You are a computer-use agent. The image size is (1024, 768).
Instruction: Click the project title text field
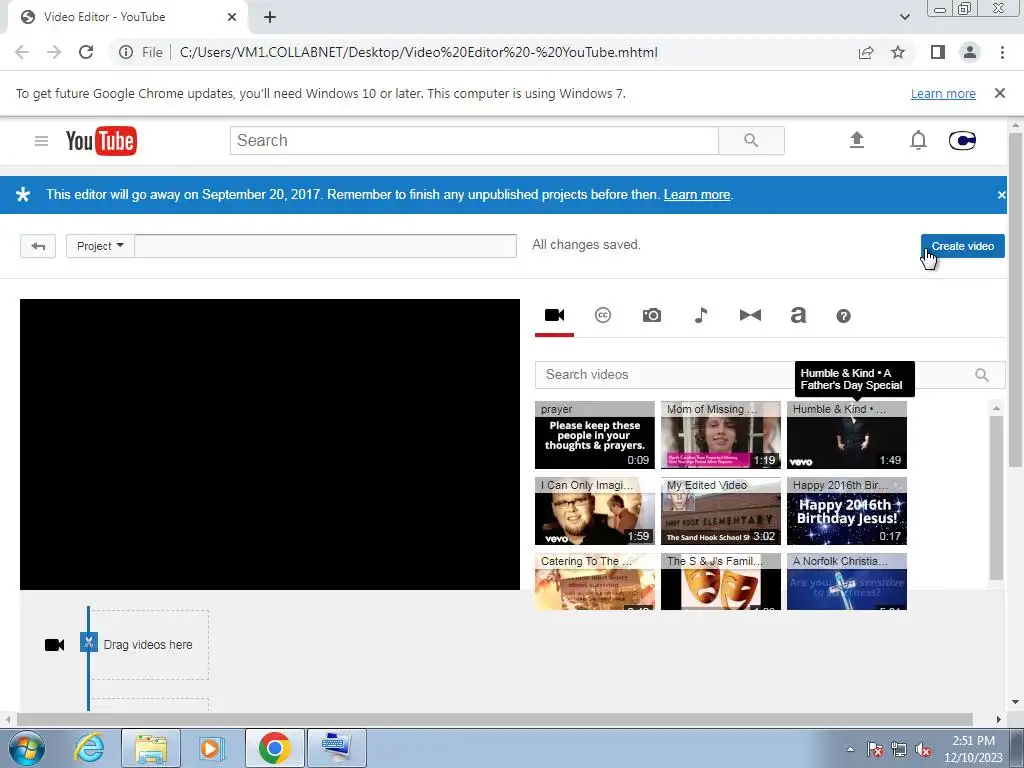(x=325, y=246)
